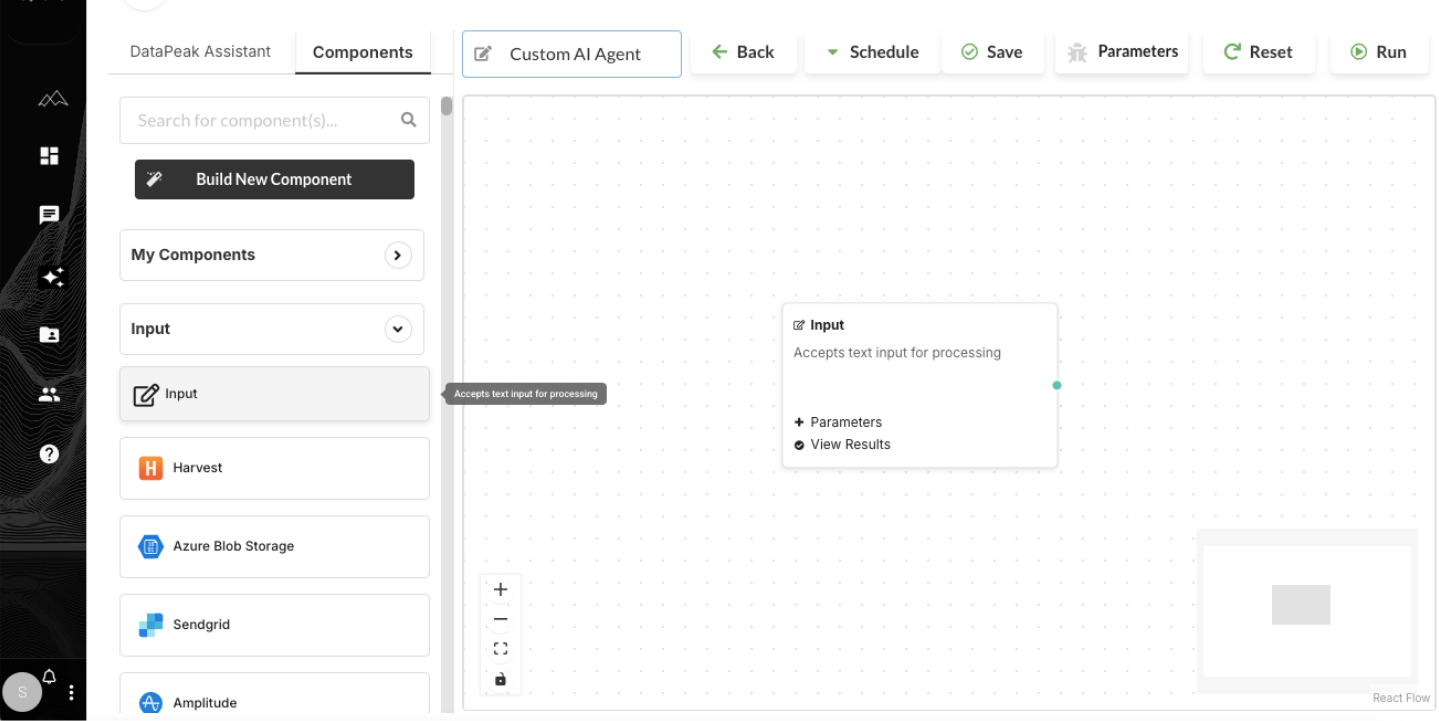Edit the Custom AI Agent name field
1439x721 pixels.
click(x=572, y=54)
